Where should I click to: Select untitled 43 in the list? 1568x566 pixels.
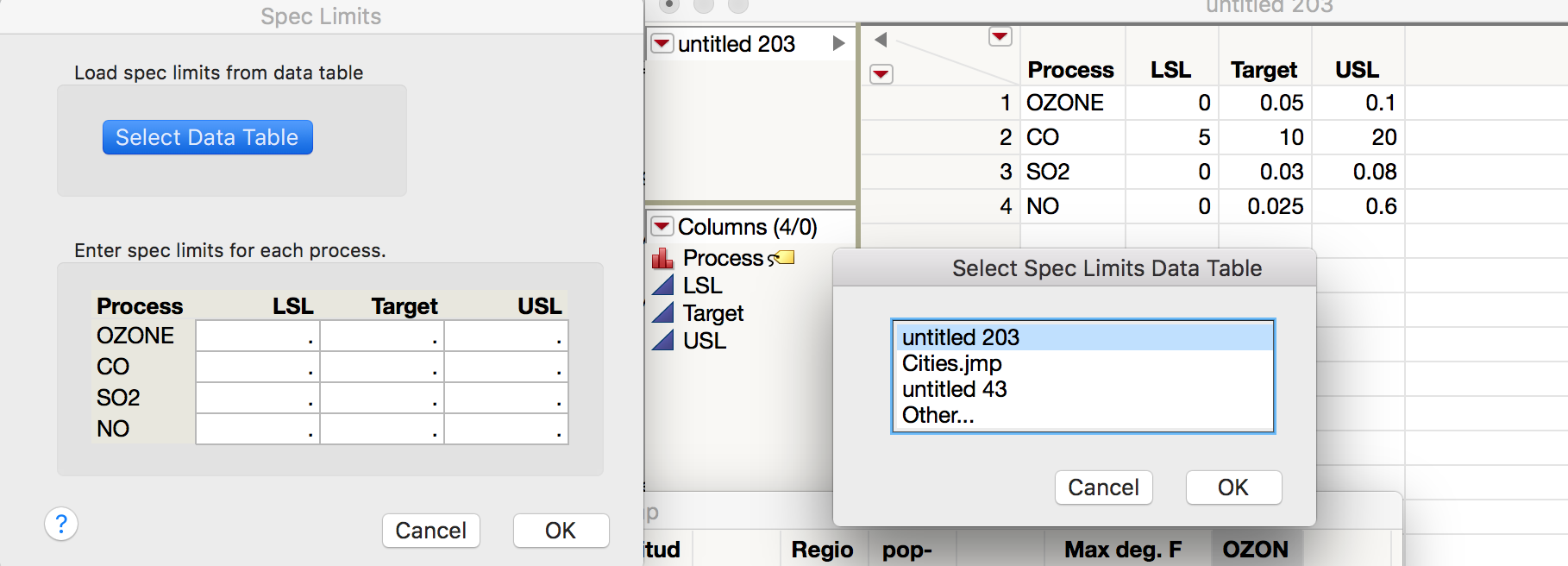coord(955,389)
